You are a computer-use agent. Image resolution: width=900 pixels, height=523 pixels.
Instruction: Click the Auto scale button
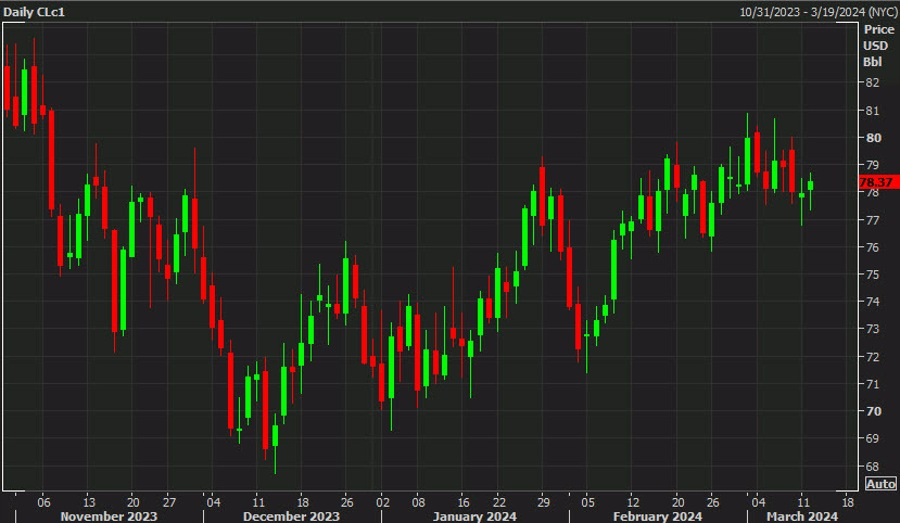coord(880,483)
